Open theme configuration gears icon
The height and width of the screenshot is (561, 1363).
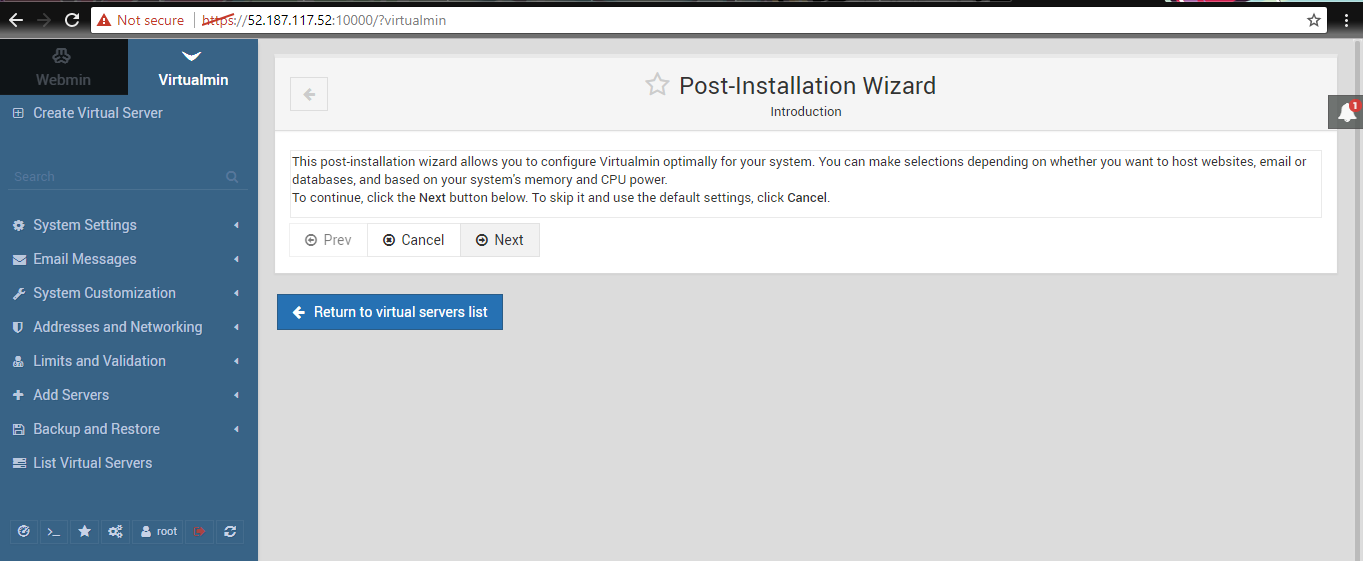[x=116, y=532]
